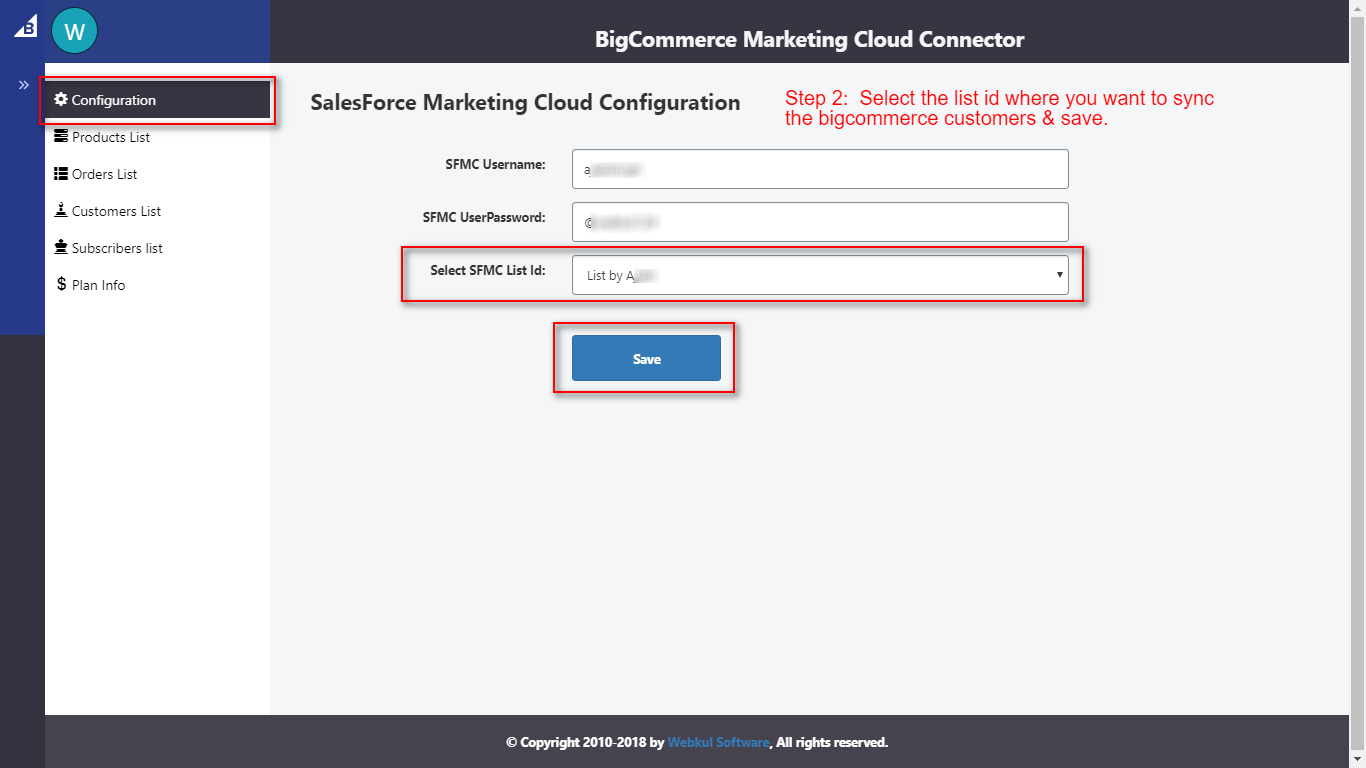Click the Customers List person icon

pyautogui.click(x=61, y=210)
